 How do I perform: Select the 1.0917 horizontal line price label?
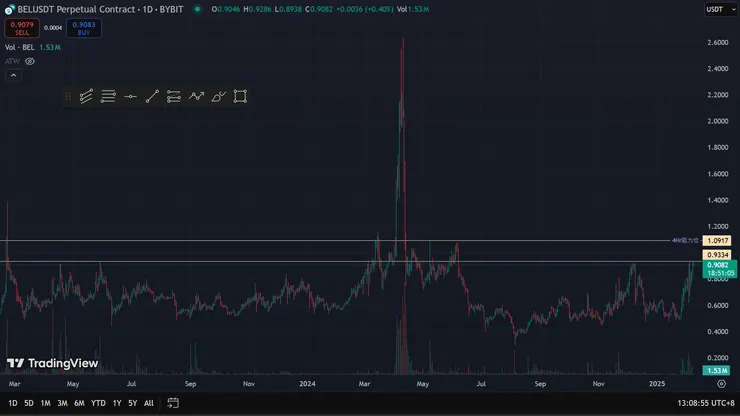tap(717, 241)
